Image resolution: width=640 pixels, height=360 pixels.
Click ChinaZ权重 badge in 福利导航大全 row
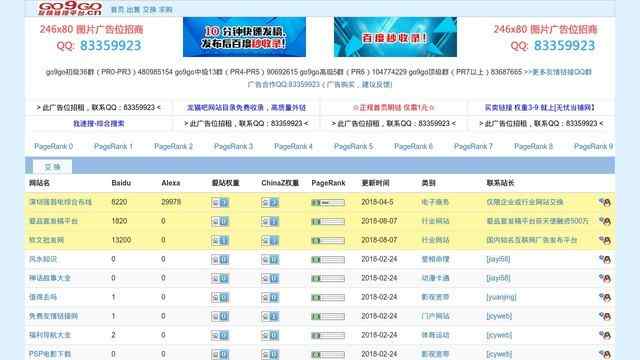coord(270,336)
